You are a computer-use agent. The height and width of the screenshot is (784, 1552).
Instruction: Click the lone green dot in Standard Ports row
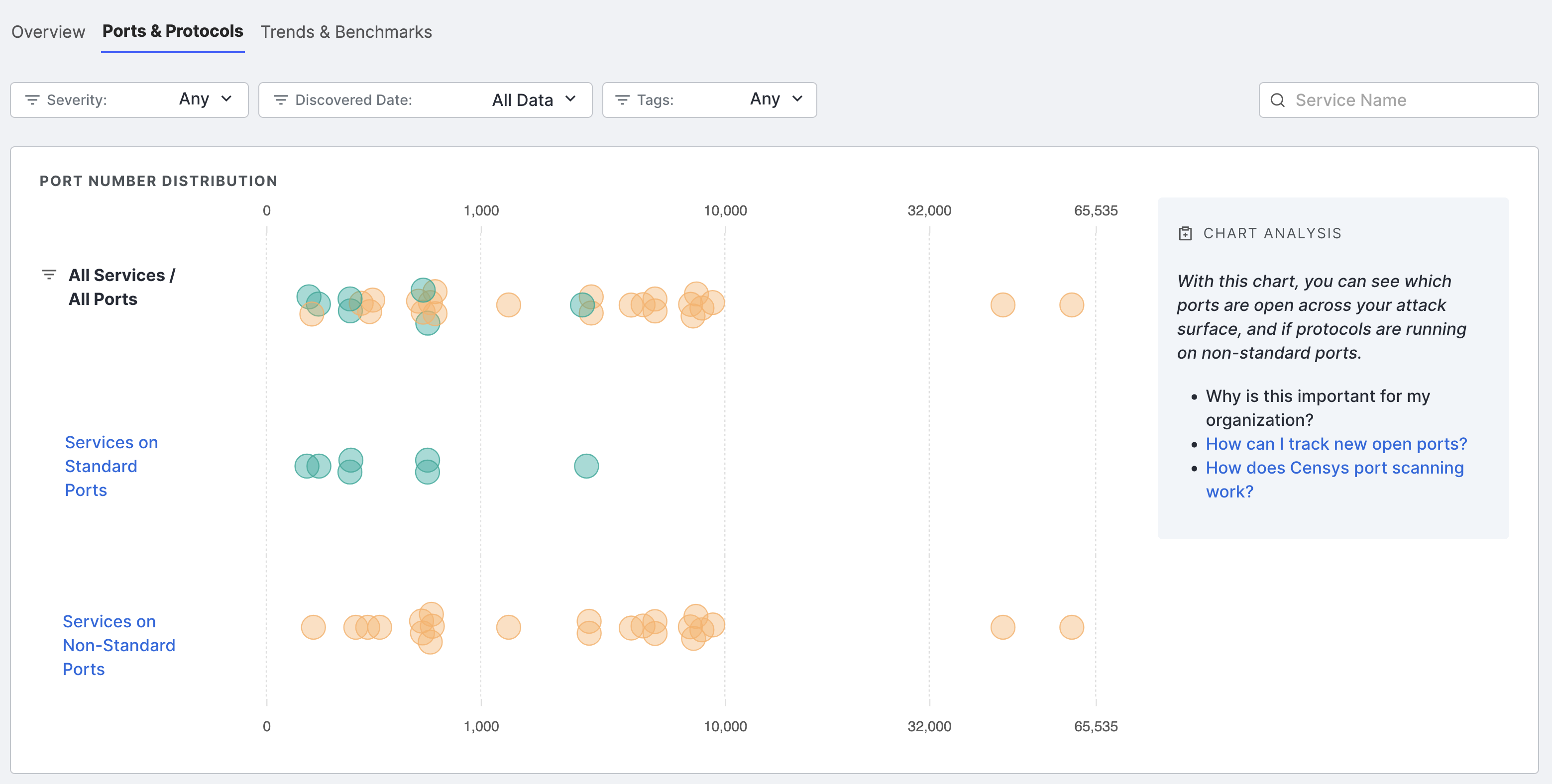click(x=586, y=466)
